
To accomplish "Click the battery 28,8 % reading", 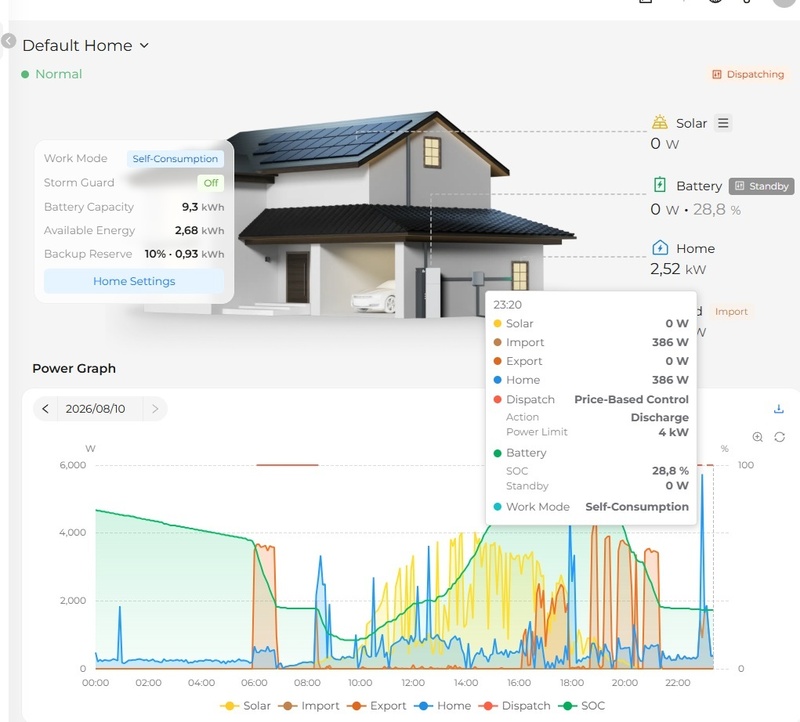I will 716,209.
